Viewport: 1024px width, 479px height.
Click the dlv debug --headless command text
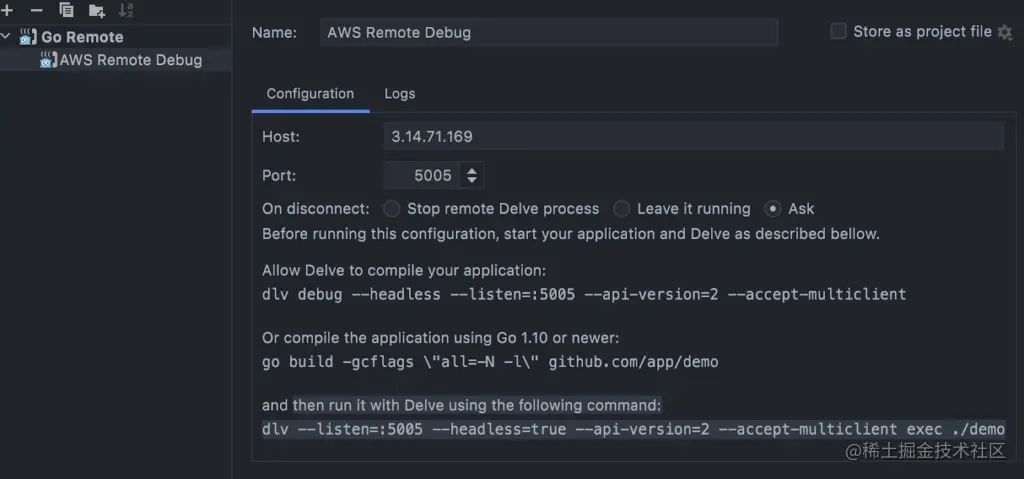pyautogui.click(x=584, y=294)
